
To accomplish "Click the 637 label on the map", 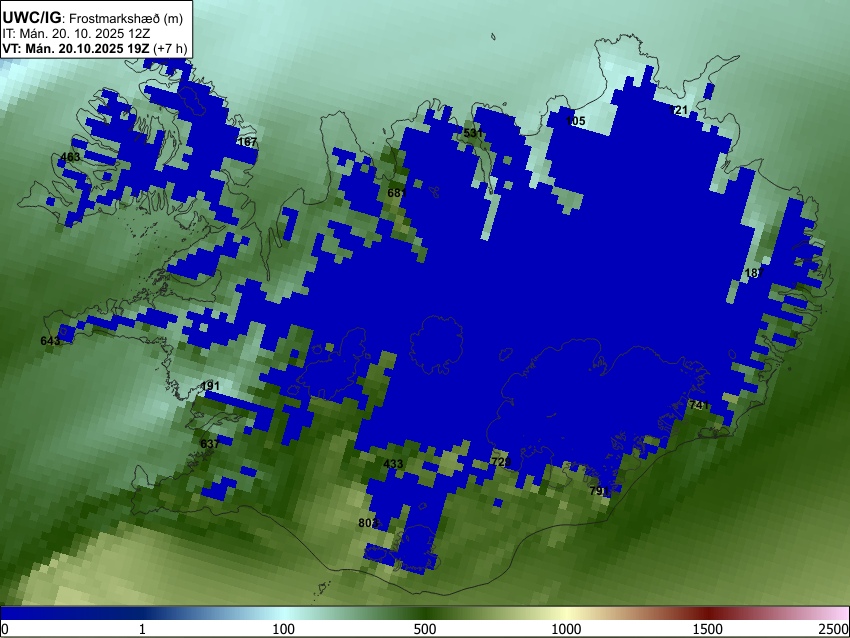I will 210,443.
